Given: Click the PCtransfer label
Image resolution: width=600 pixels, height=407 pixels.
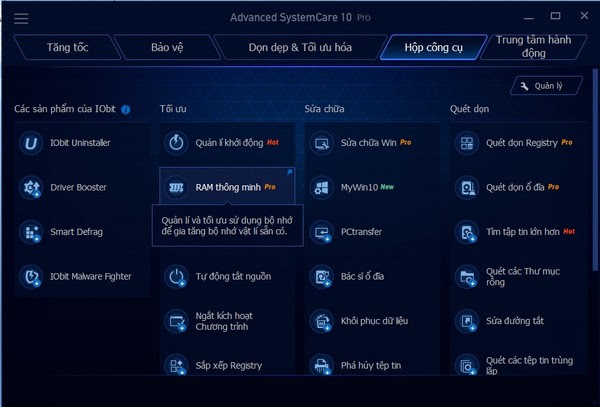Looking at the screenshot, I should [361, 232].
